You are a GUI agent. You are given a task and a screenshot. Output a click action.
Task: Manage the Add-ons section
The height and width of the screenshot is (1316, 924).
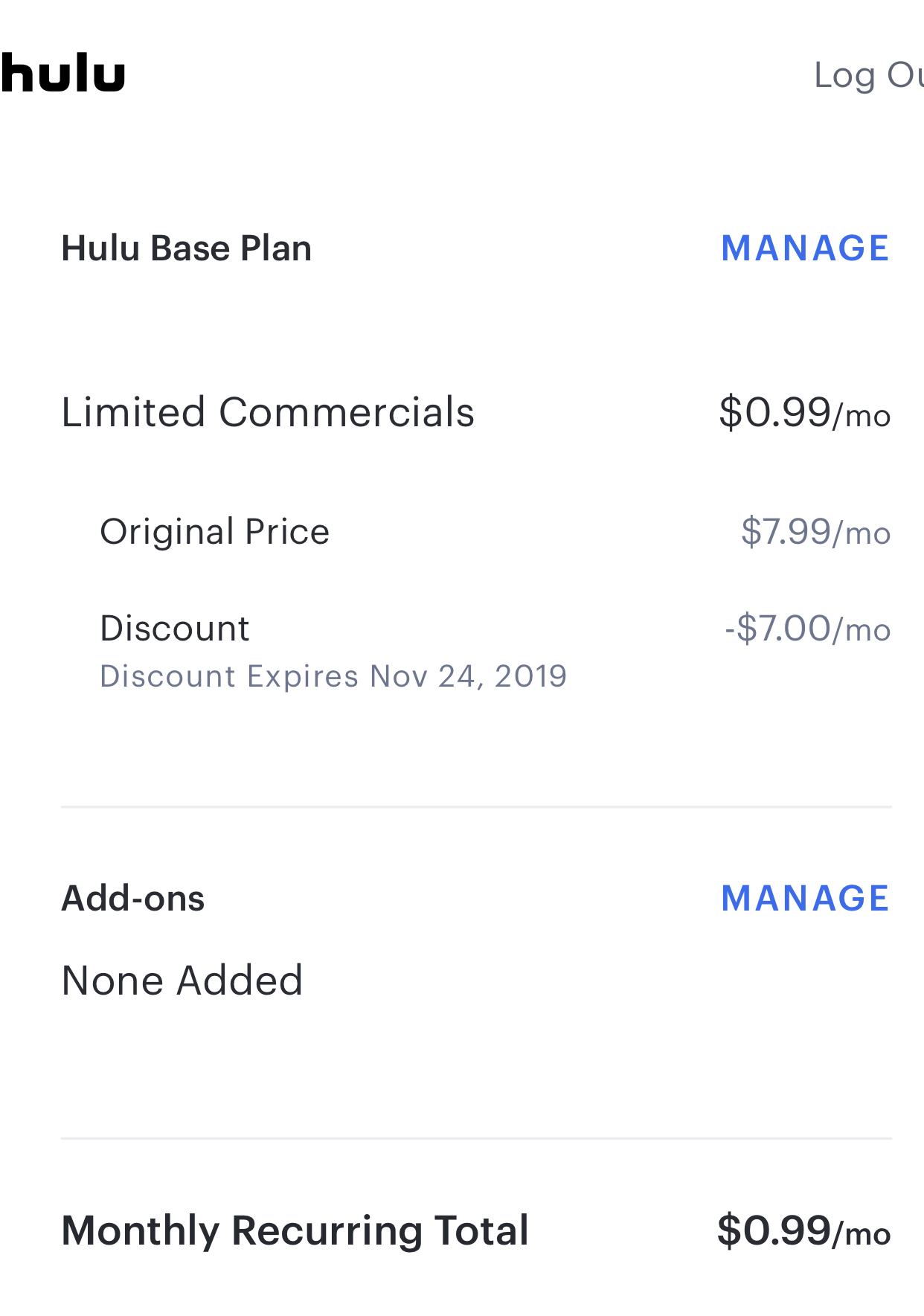806,898
